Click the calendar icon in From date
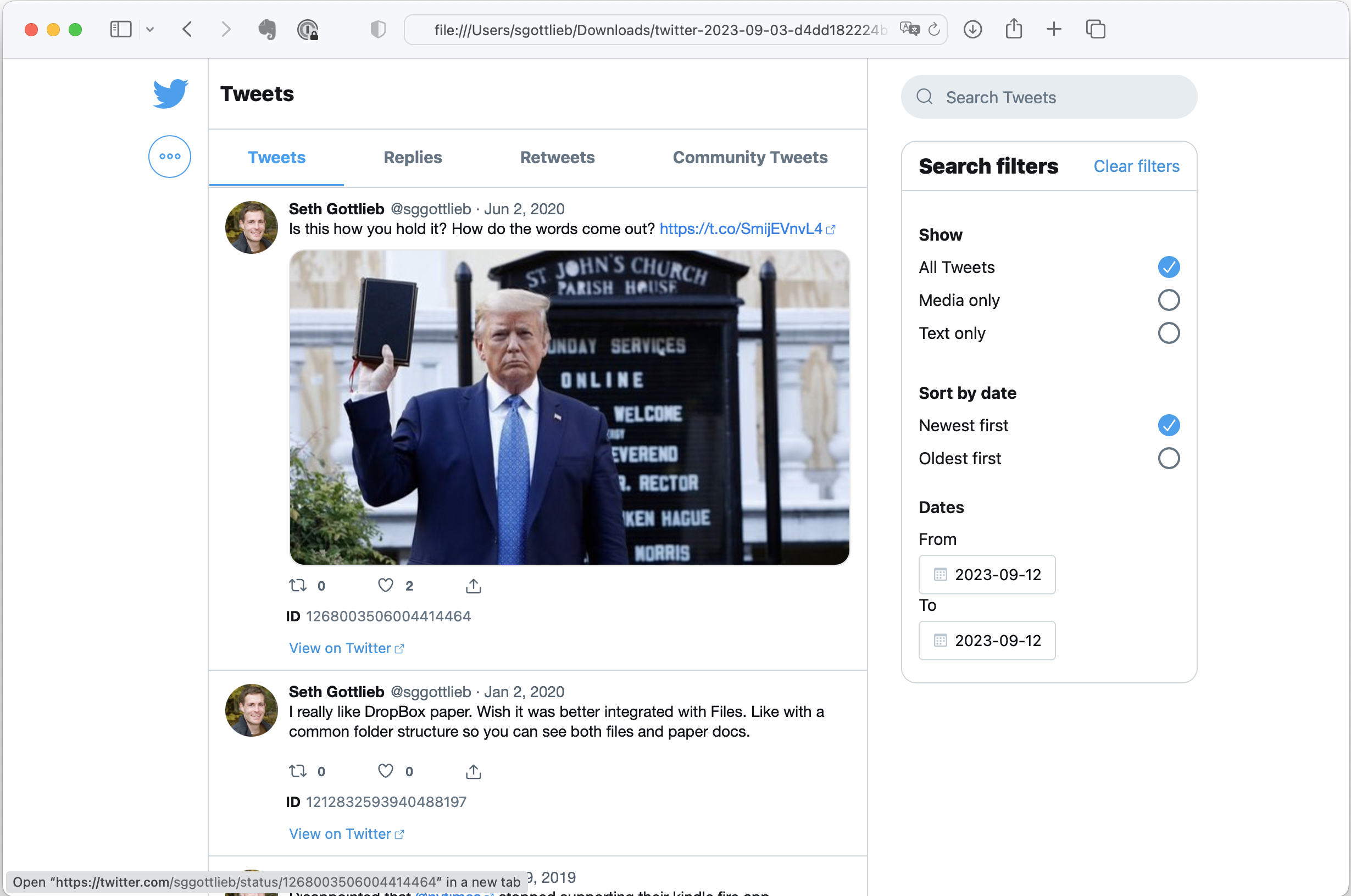The height and width of the screenshot is (896, 1351). click(x=940, y=574)
